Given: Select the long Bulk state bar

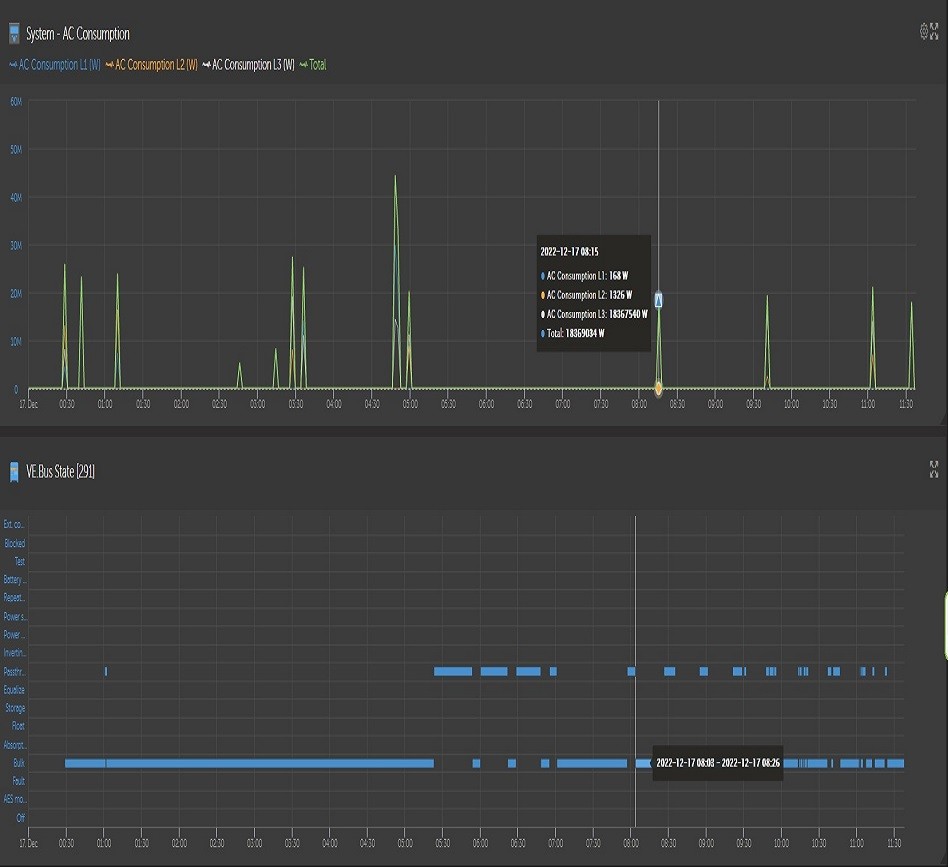Looking at the screenshot, I should click(249, 763).
